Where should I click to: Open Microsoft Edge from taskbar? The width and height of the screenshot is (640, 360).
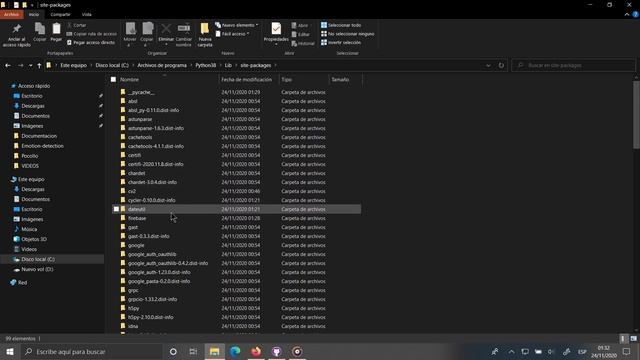[235, 351]
